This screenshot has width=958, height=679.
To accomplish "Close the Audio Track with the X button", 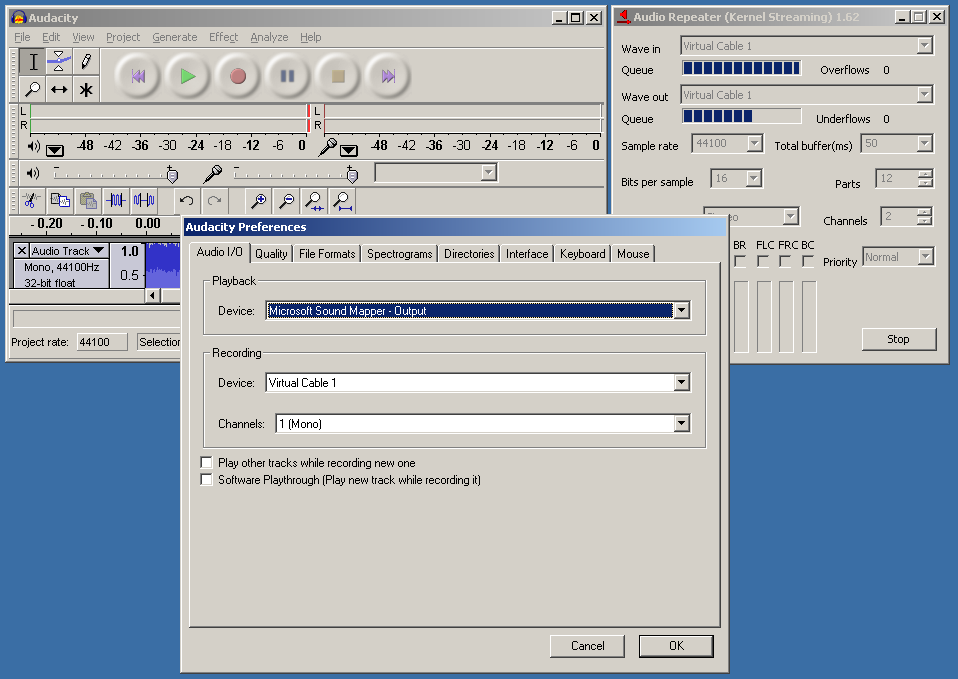I will click(21, 251).
